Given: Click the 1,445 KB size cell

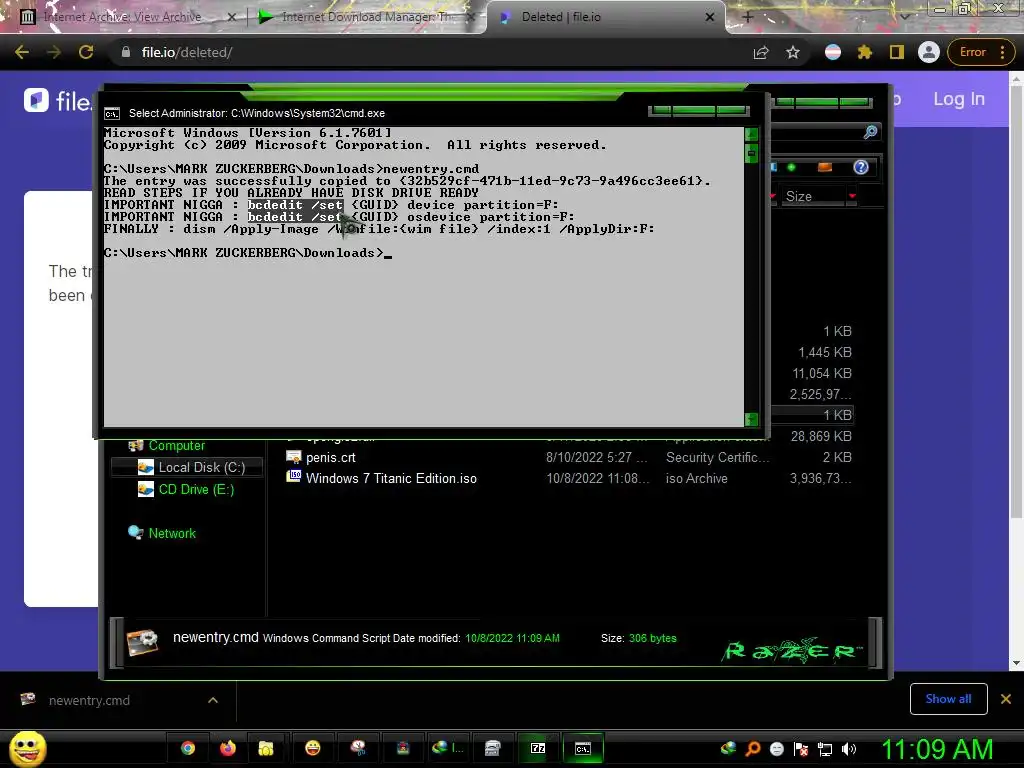Looking at the screenshot, I should tap(824, 352).
